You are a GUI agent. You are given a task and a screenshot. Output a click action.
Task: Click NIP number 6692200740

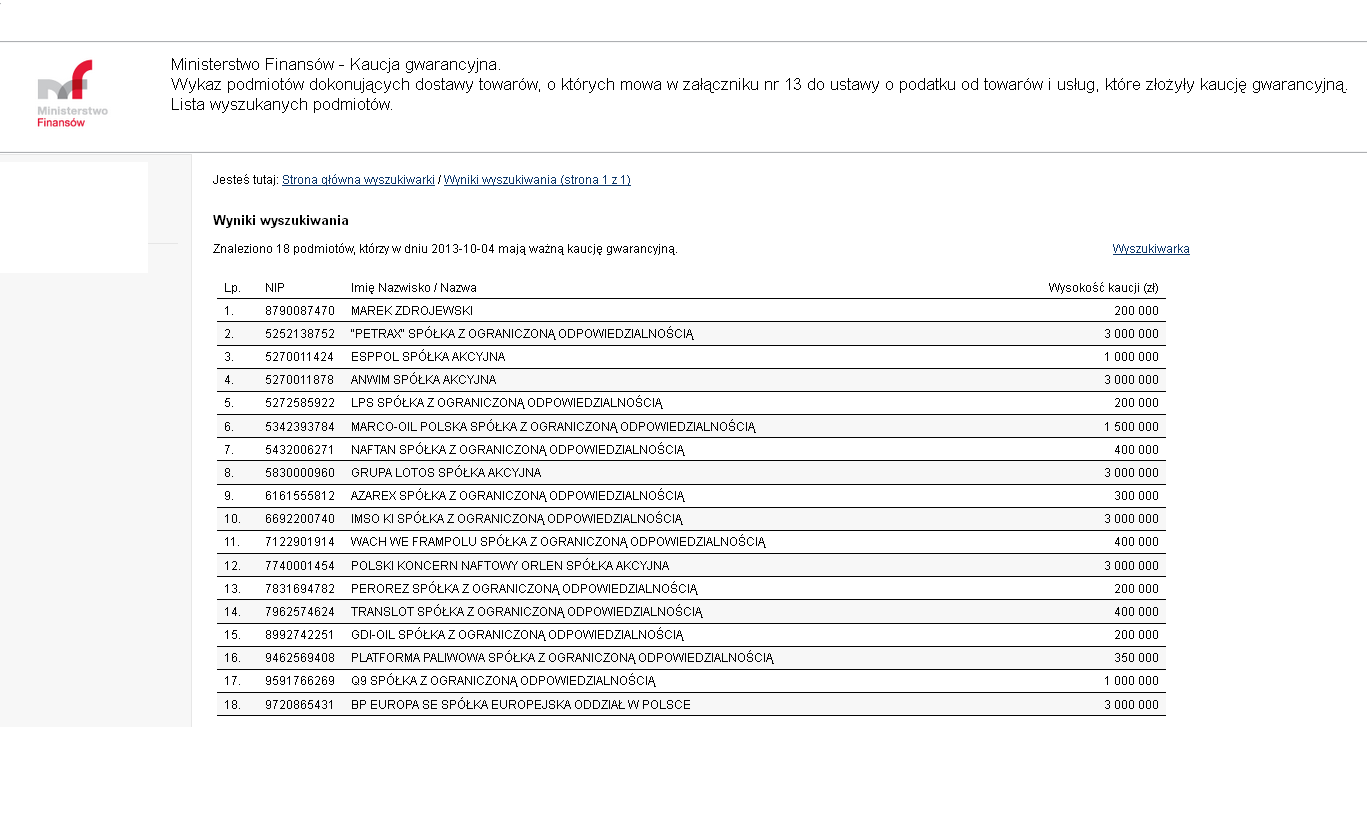(300, 519)
